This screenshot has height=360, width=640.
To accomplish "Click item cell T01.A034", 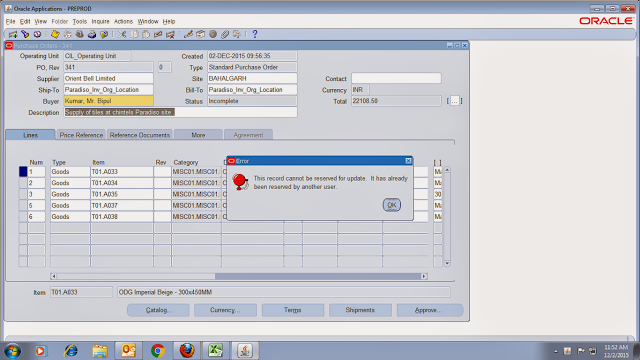I will click(122, 183).
